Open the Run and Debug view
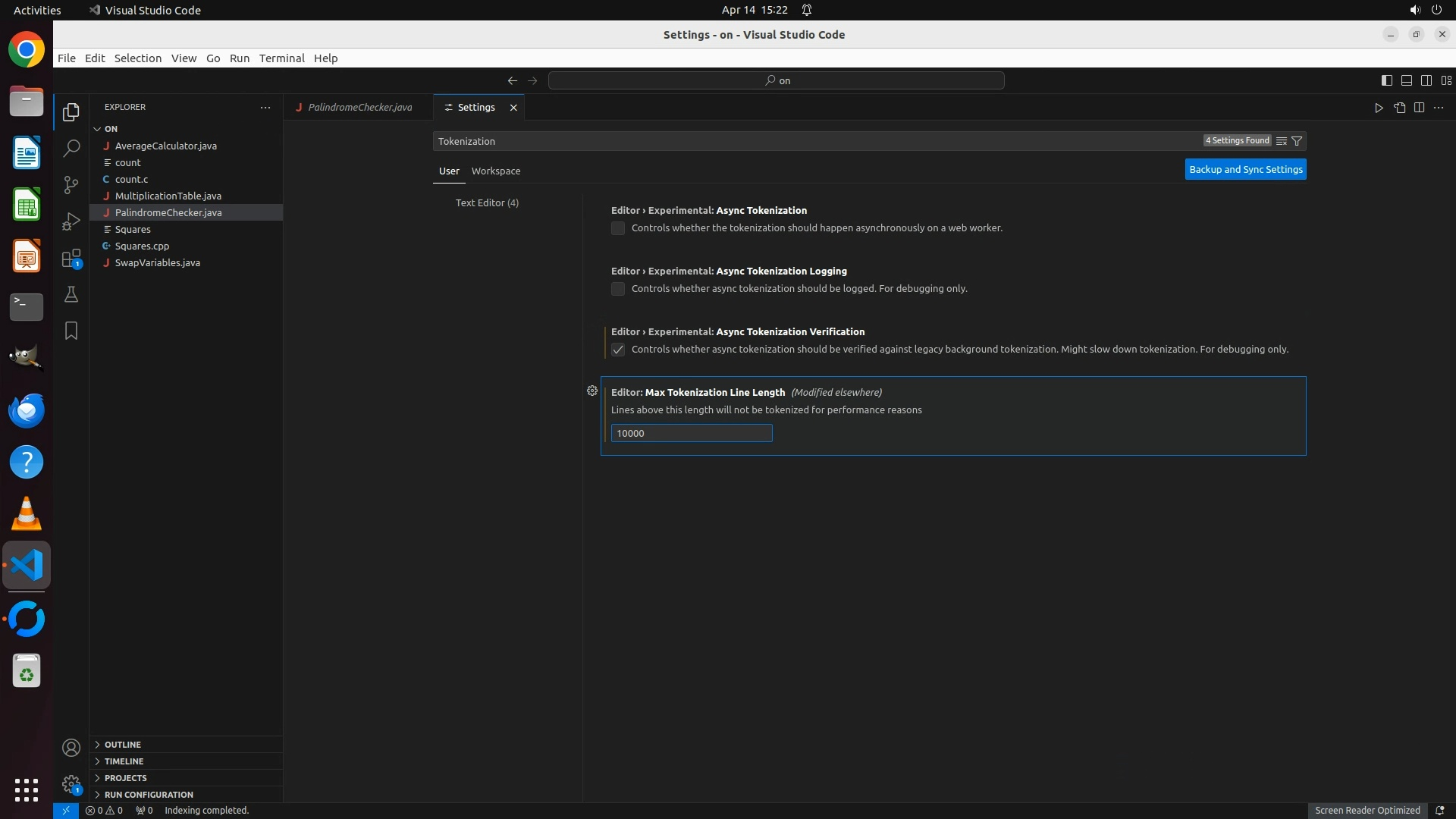This screenshot has width=1456, height=819. click(71, 221)
